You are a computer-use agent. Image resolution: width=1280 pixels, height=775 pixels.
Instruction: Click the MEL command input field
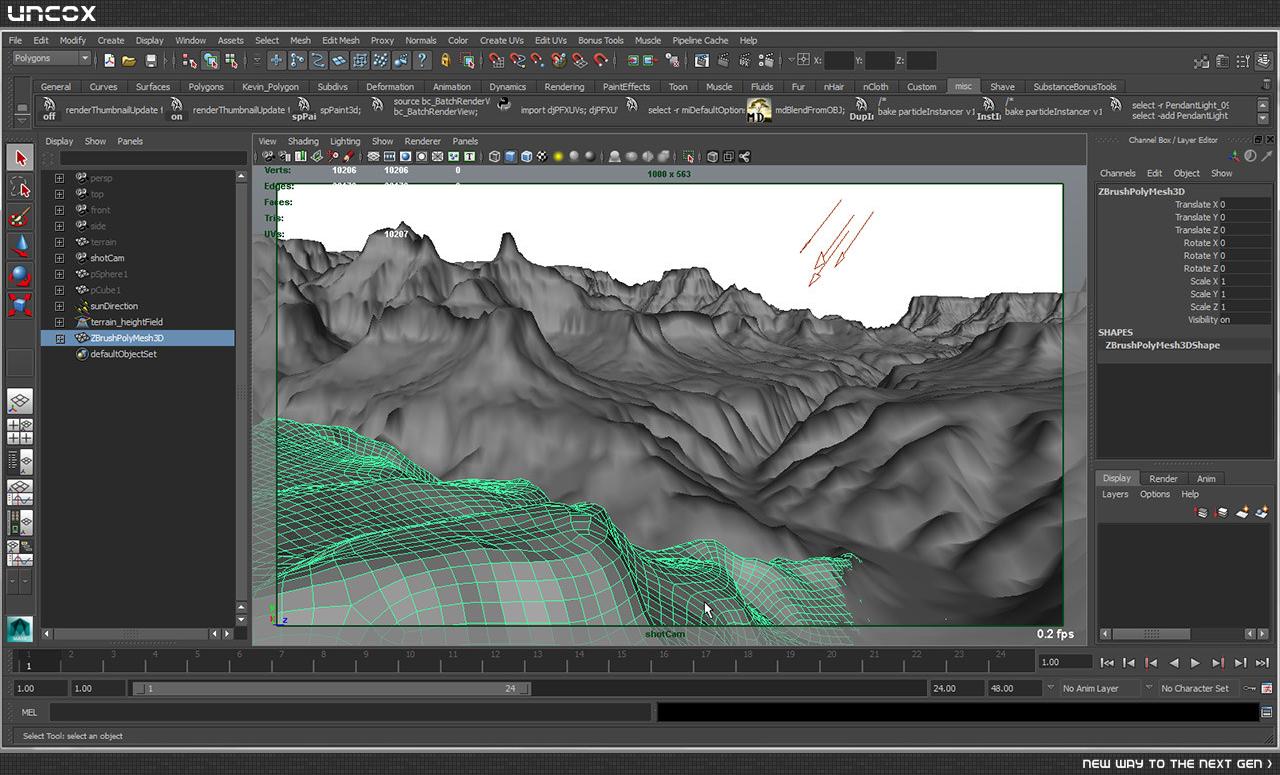point(350,712)
